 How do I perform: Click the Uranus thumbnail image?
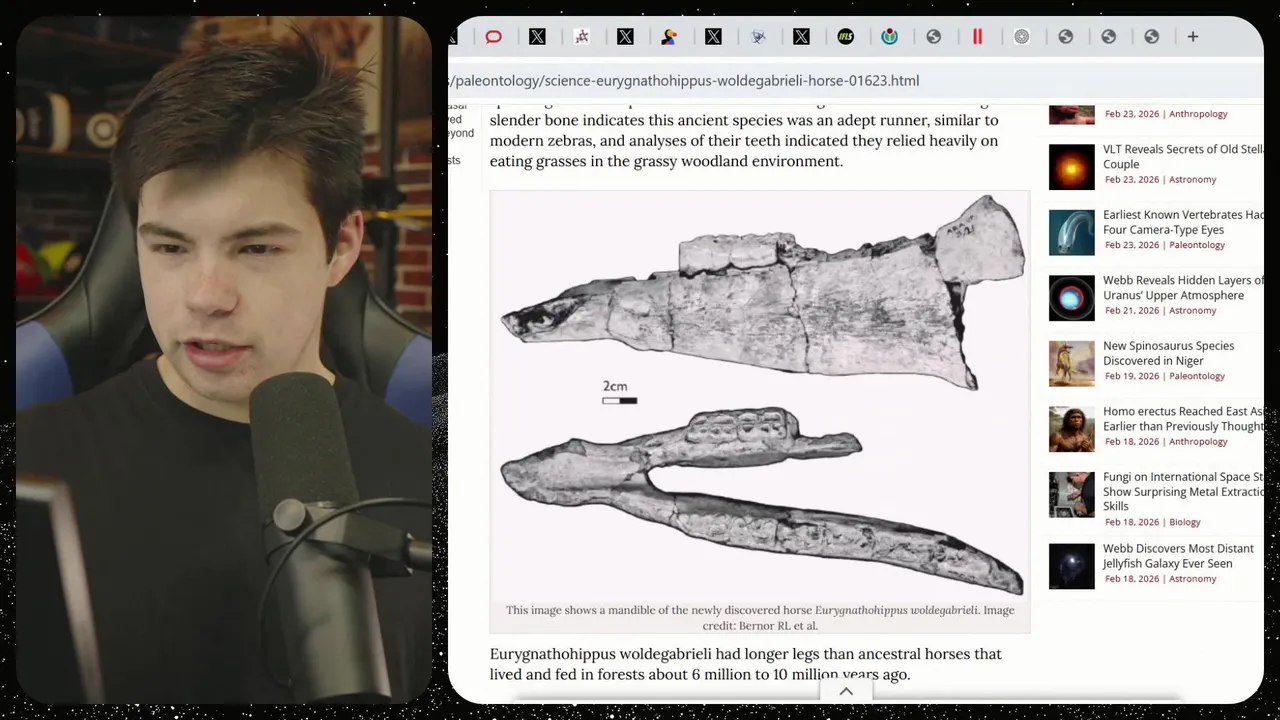[x=1071, y=298]
